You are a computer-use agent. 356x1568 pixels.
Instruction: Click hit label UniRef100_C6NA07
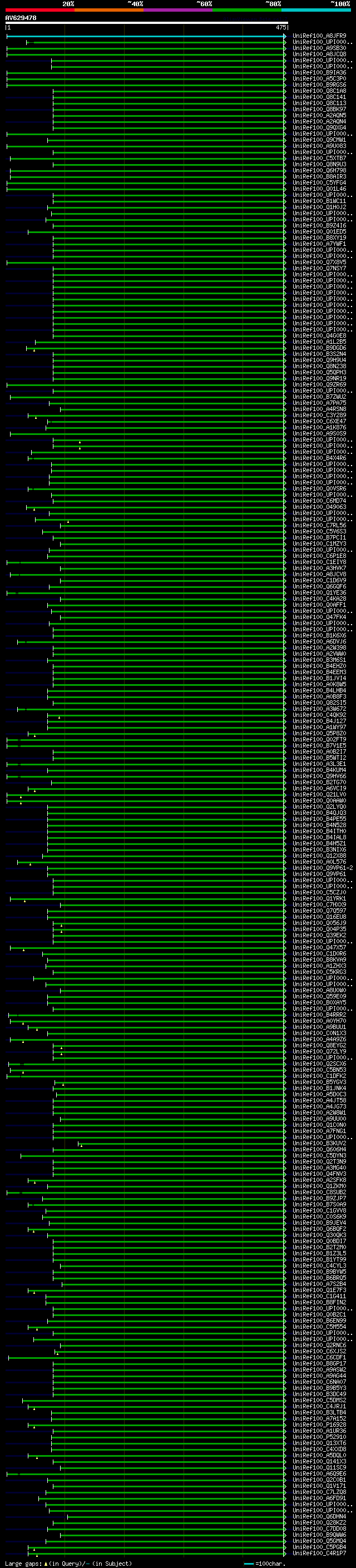coord(319,1382)
